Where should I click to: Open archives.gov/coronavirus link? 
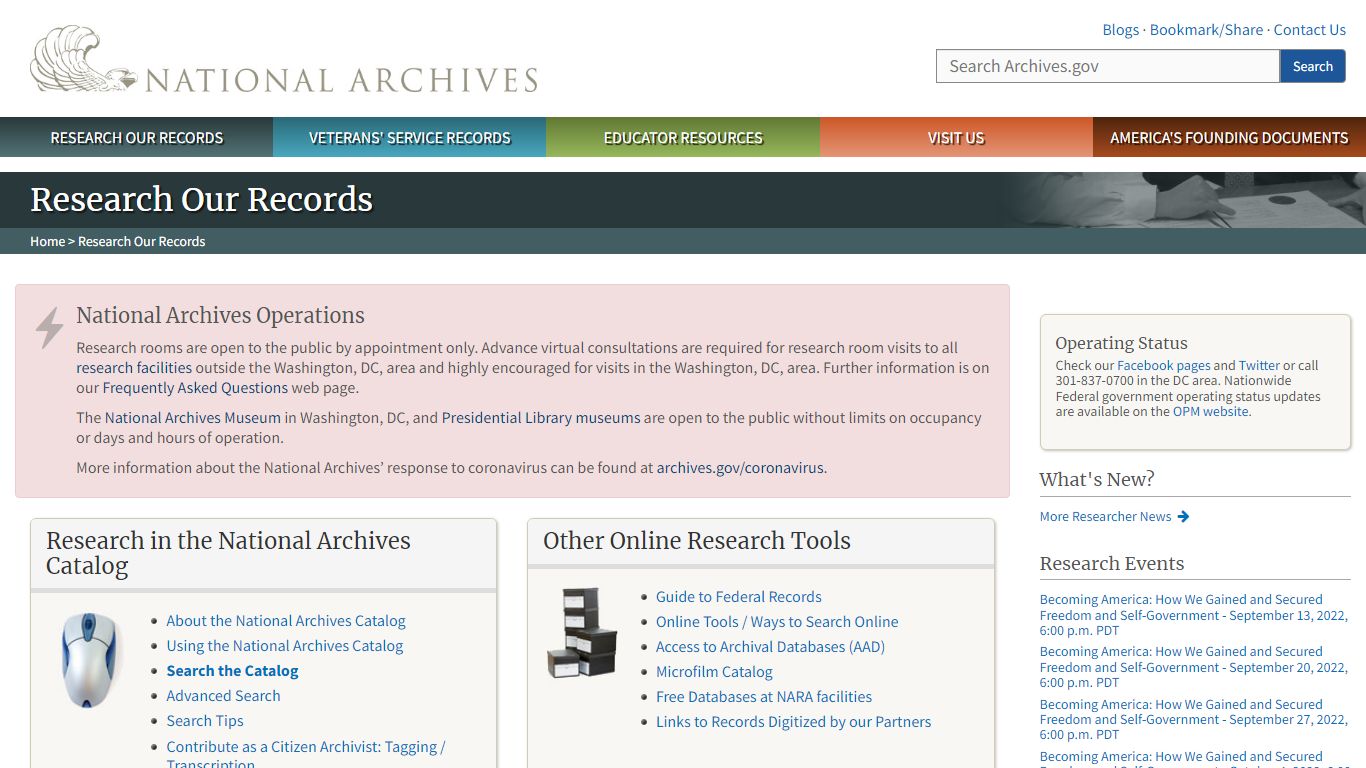click(740, 467)
